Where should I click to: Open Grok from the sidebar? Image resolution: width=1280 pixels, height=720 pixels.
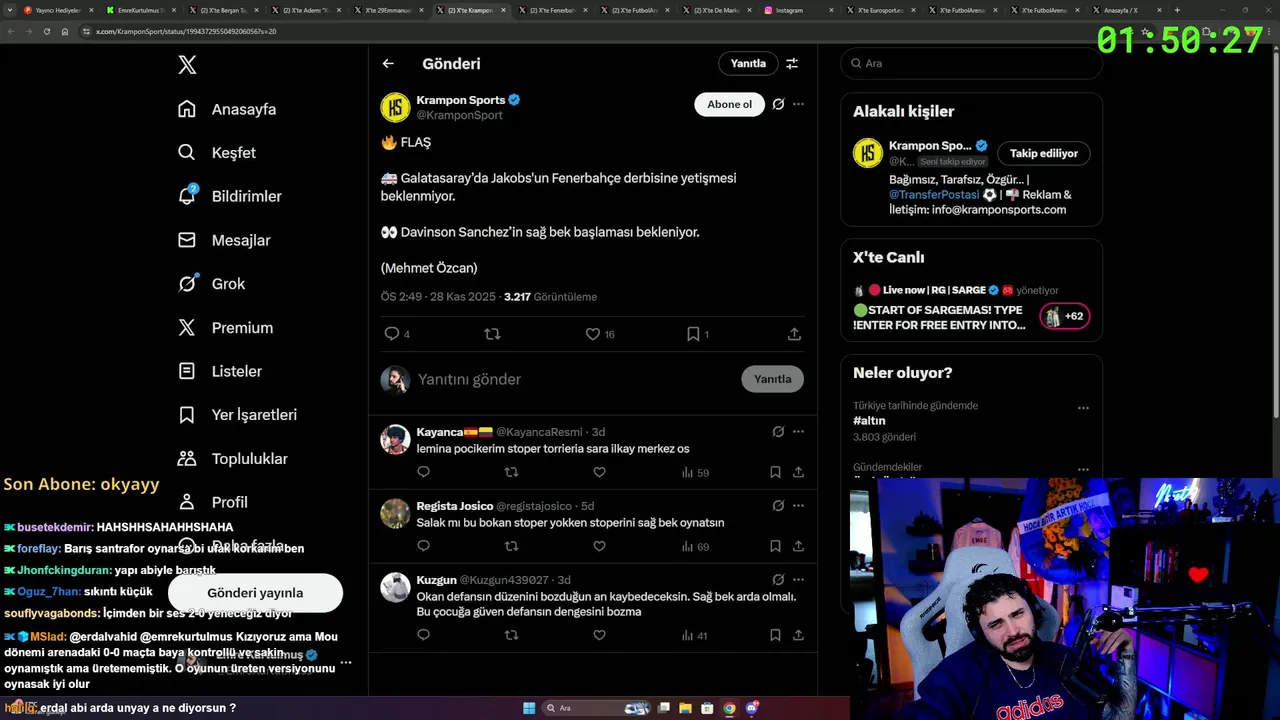(211, 284)
